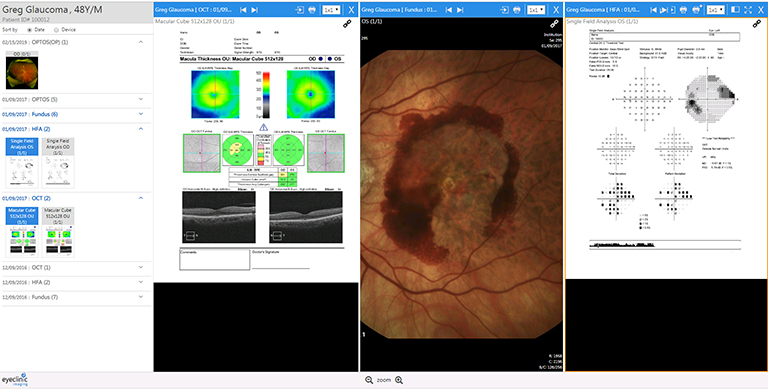
Task: Go to next image in OCT viewer
Action: 254,10
